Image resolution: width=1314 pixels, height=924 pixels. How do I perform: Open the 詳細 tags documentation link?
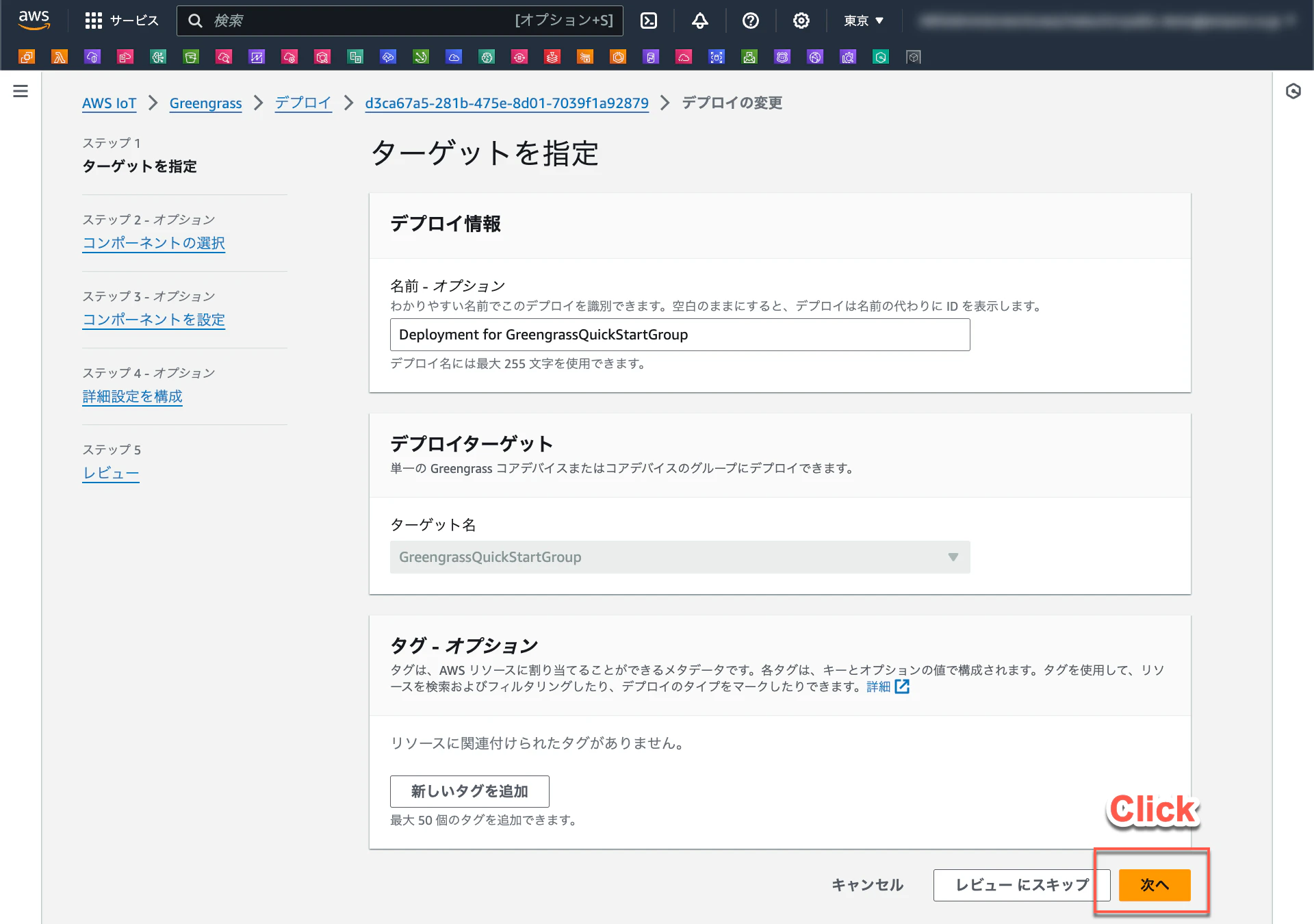point(878,686)
